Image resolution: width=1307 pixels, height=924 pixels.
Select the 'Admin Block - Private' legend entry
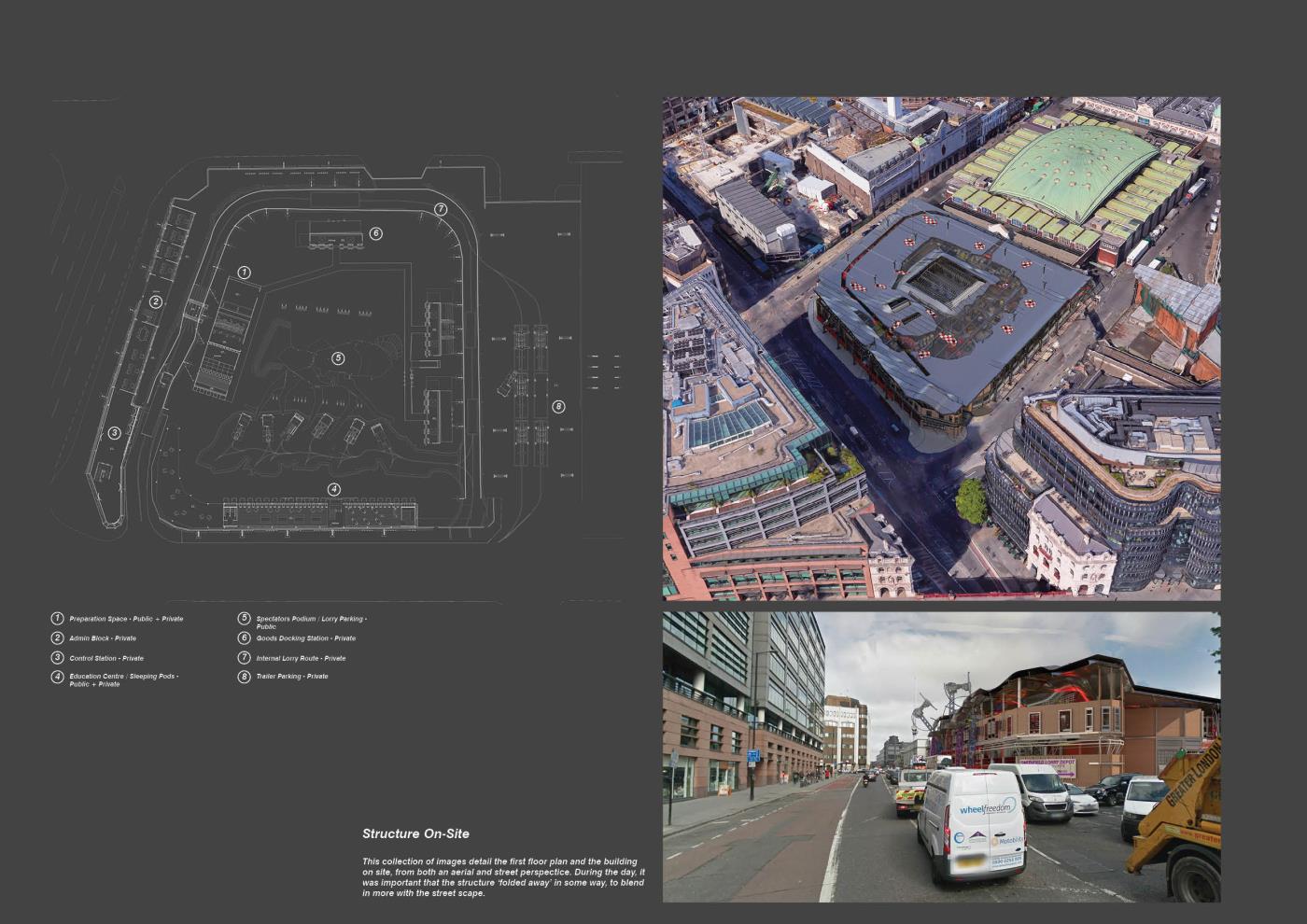pyautogui.click(x=103, y=638)
